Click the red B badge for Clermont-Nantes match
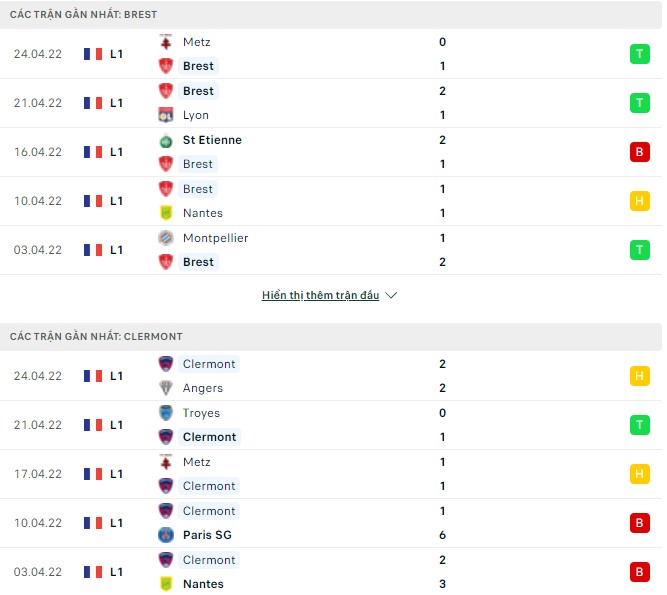667x595 pixels. pos(639,572)
